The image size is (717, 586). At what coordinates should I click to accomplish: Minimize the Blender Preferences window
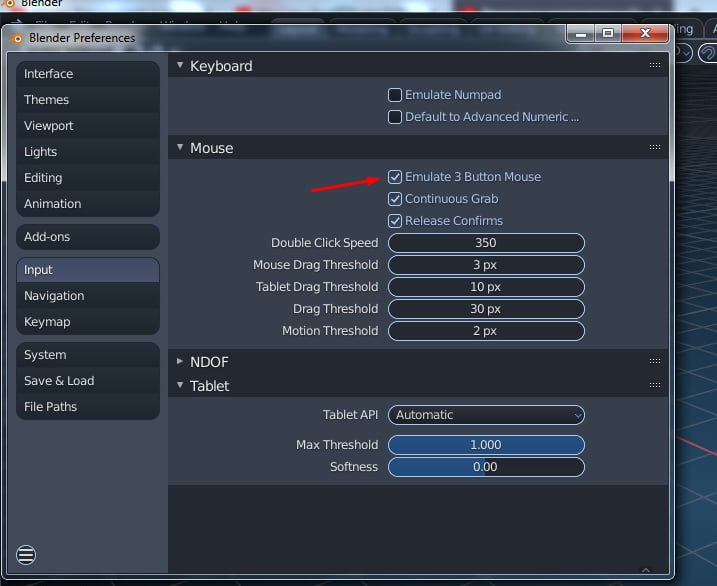[580, 33]
